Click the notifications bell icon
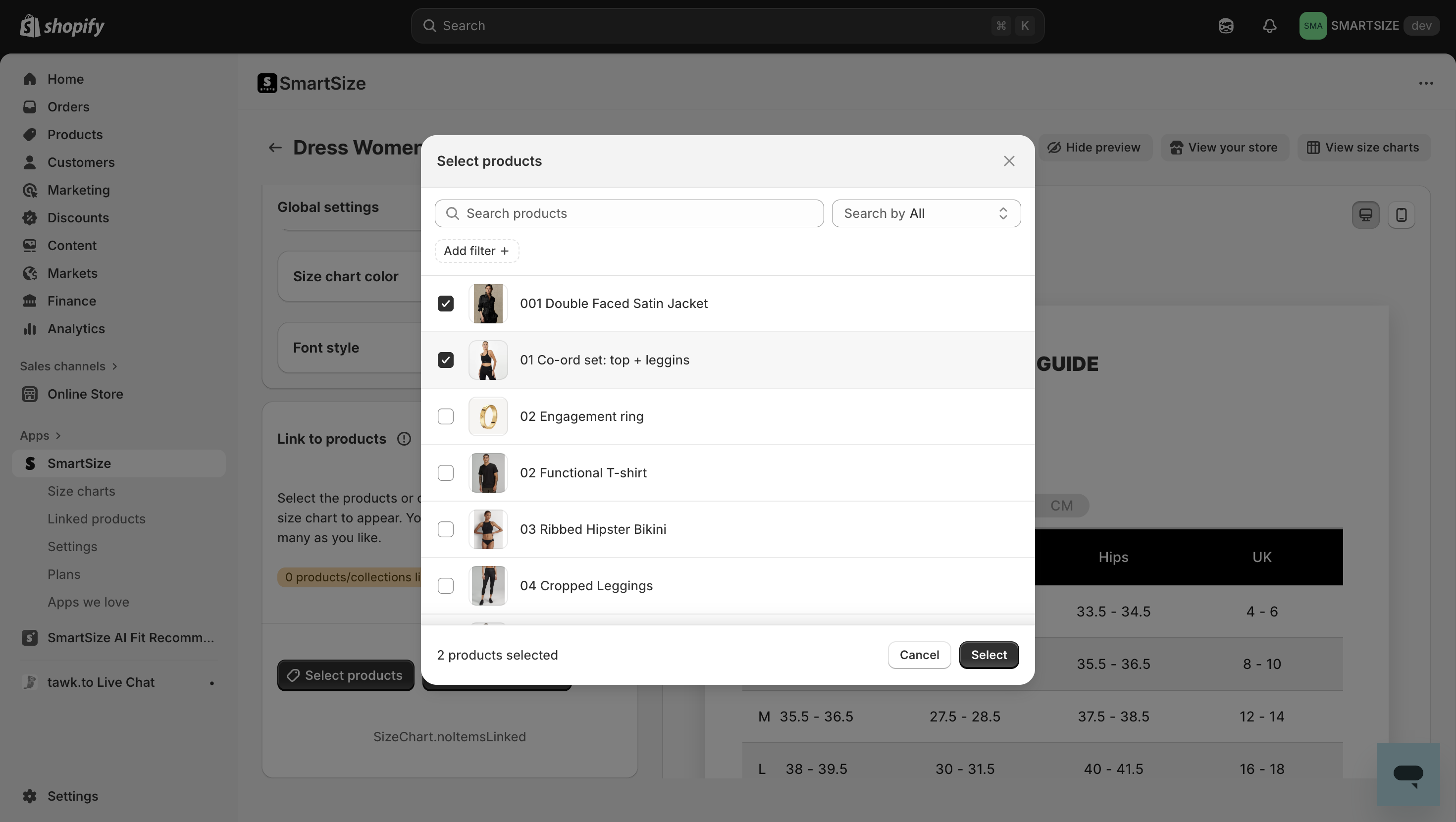 [x=1269, y=25]
